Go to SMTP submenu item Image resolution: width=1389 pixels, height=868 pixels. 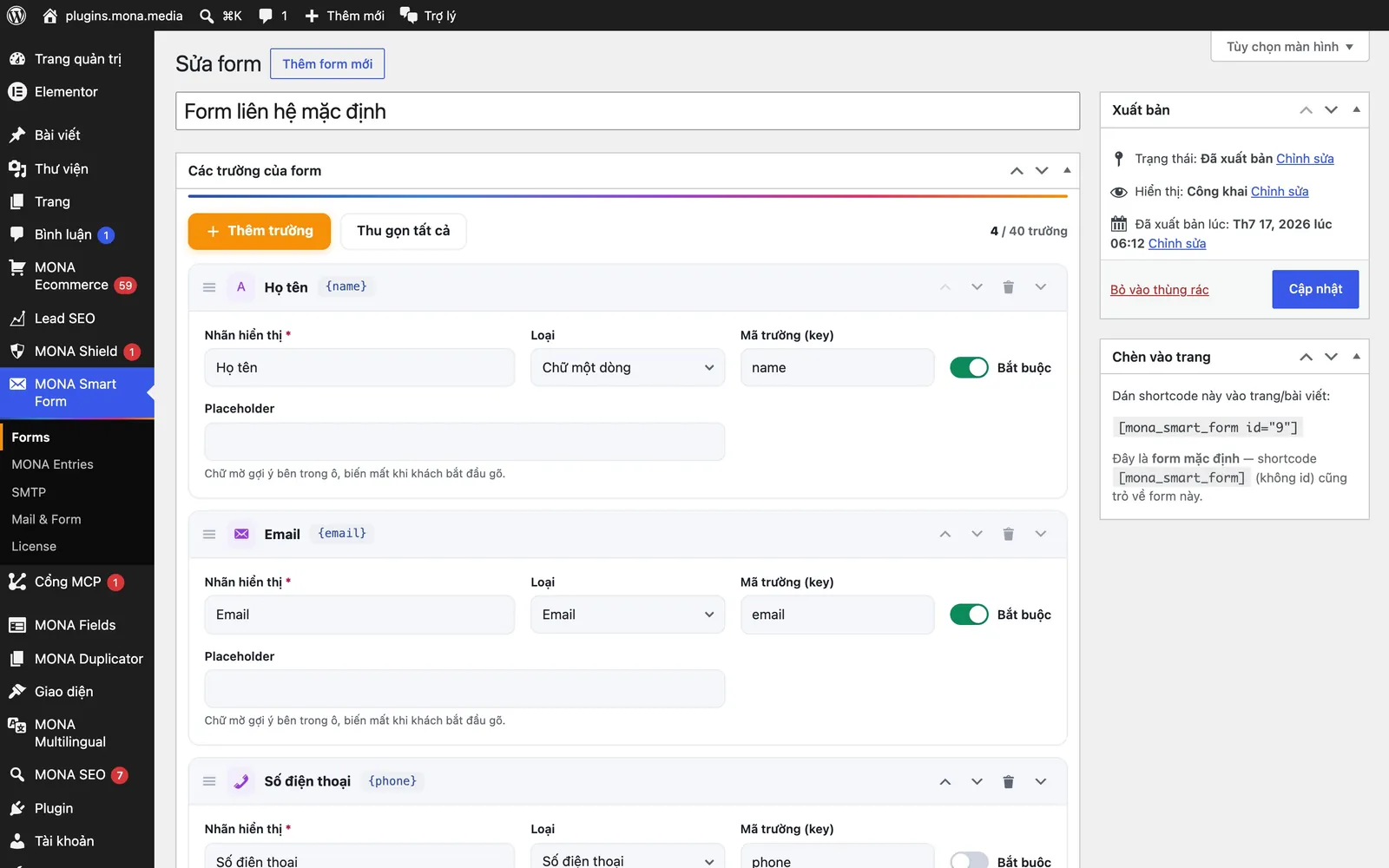(29, 492)
